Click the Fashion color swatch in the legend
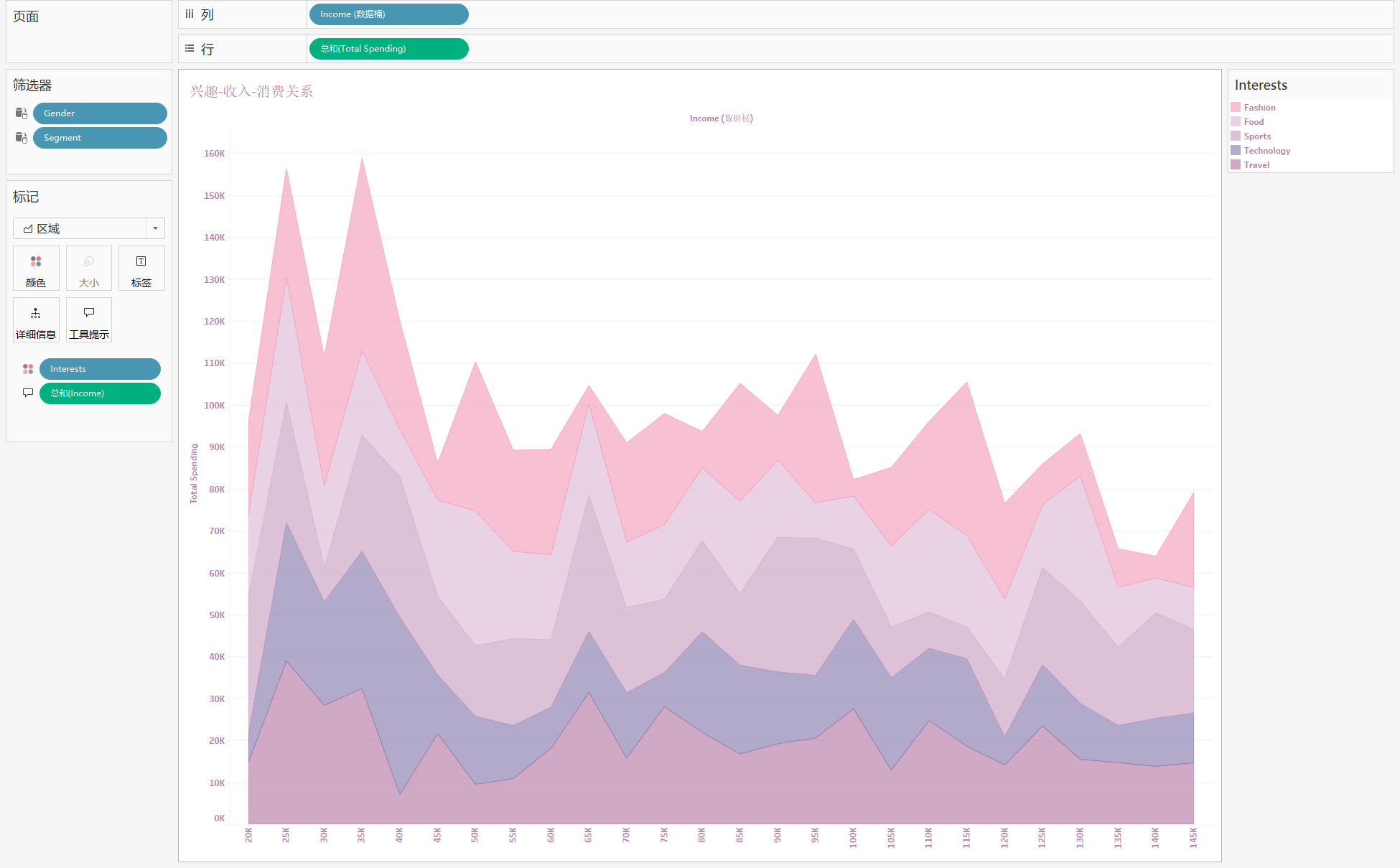The height and width of the screenshot is (868, 1400). click(1236, 108)
